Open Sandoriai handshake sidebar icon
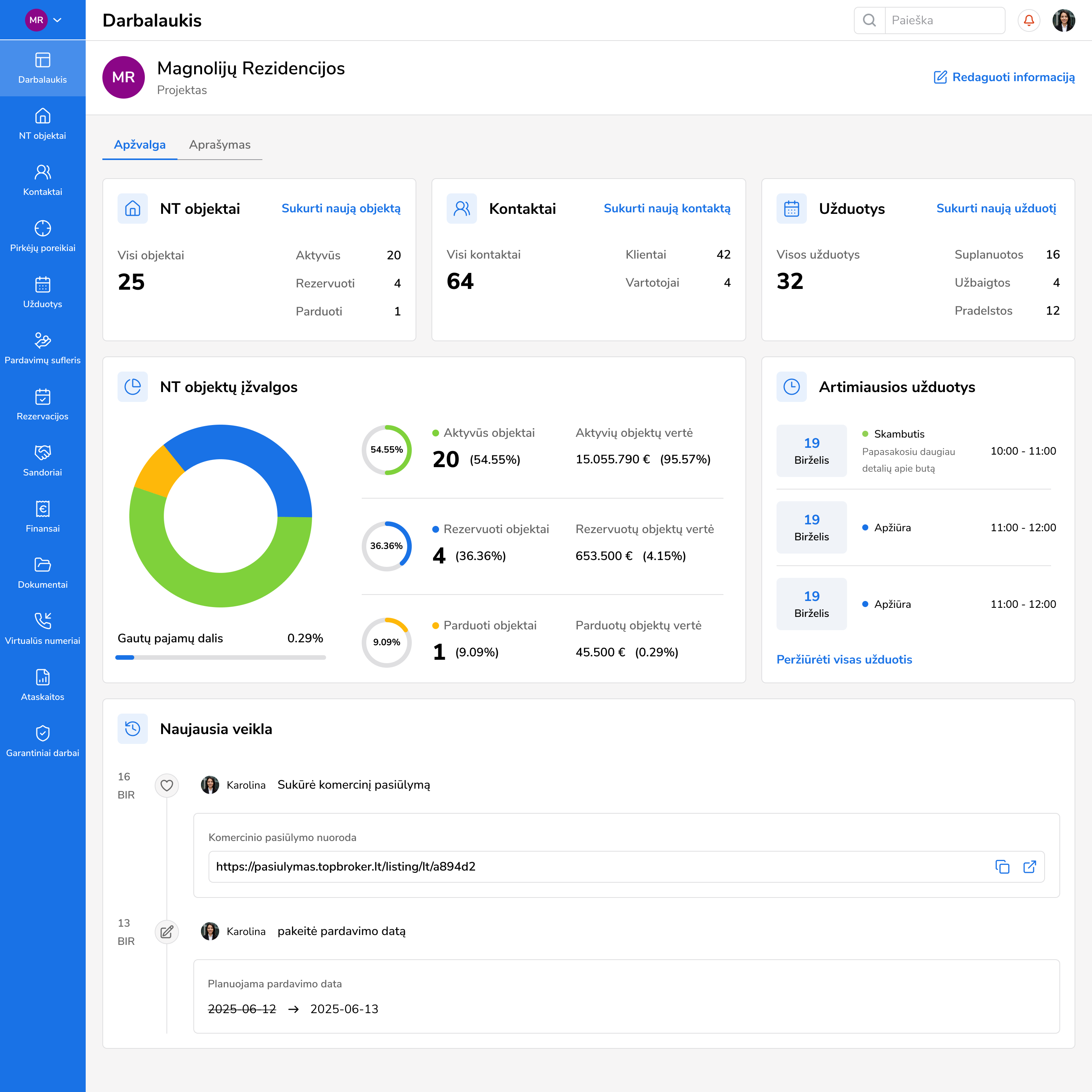 tap(42, 453)
